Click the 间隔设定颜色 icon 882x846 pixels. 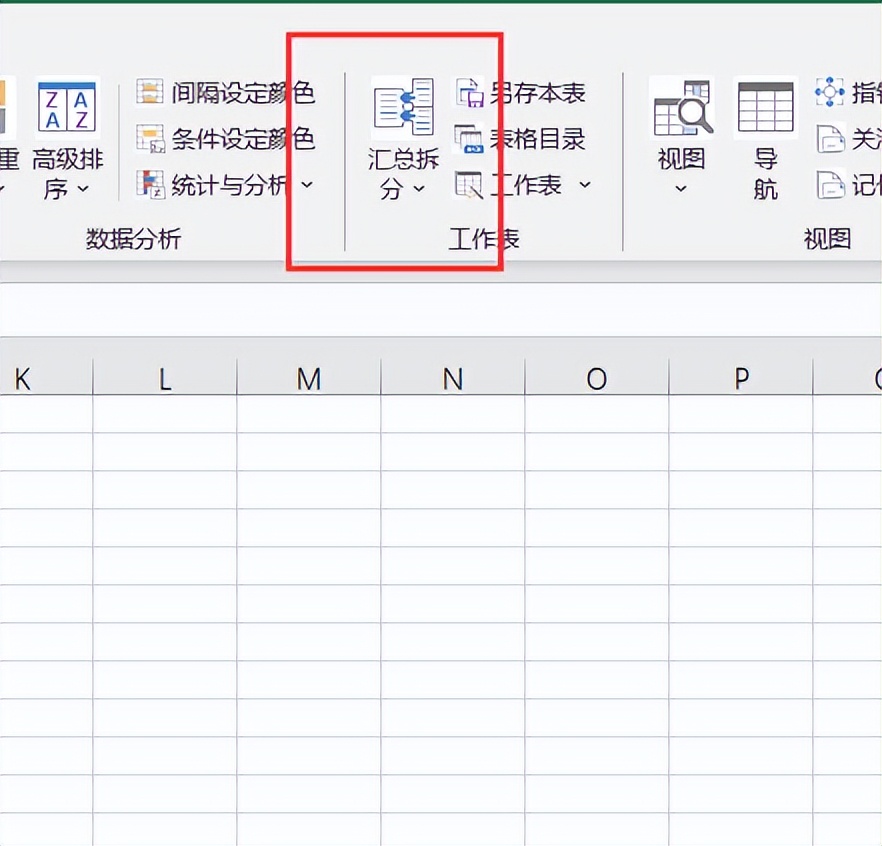150,93
